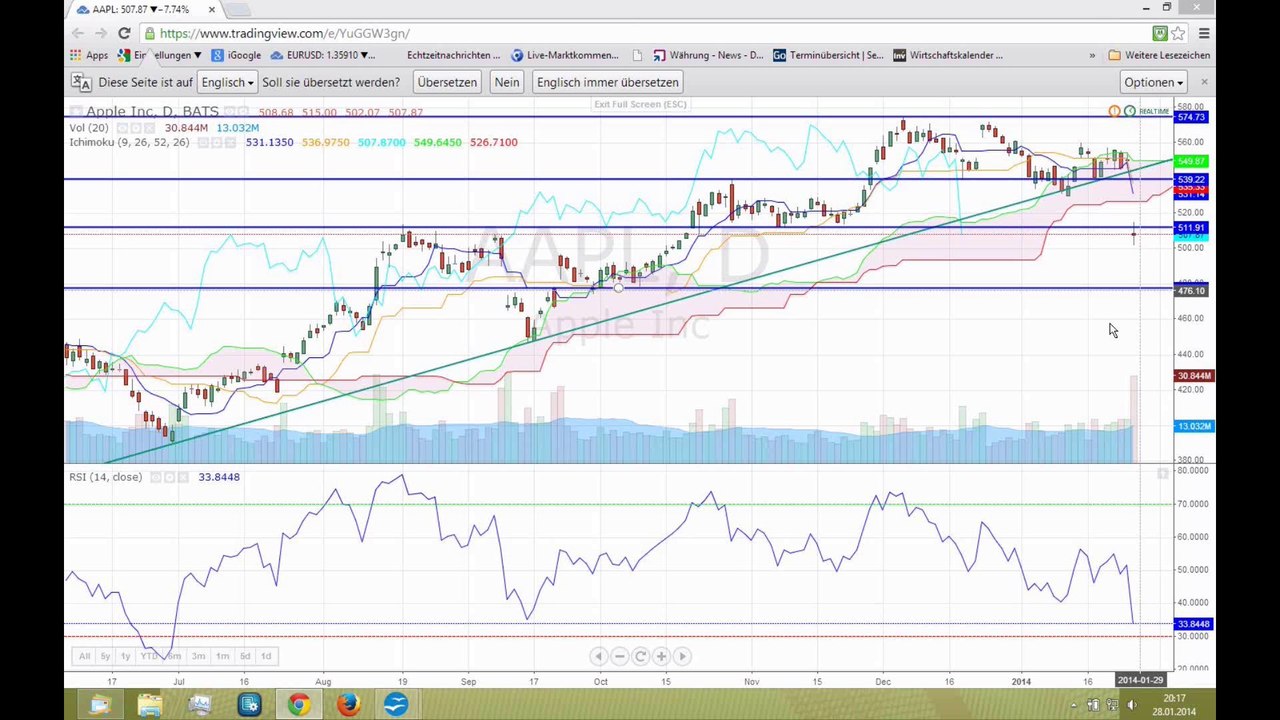
Task: Click the 476.10 price line label
Action: click(1192, 290)
